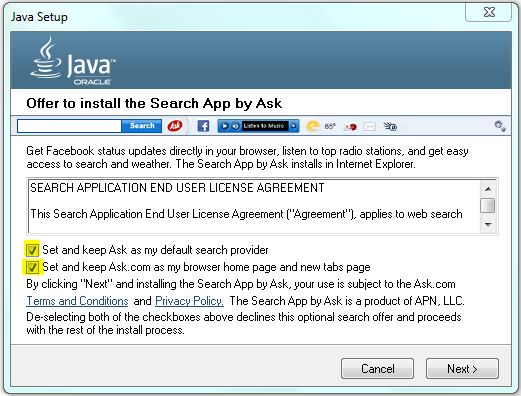Mute the radio via the speaker icon
This screenshot has height=396, width=521.
pos(235,126)
